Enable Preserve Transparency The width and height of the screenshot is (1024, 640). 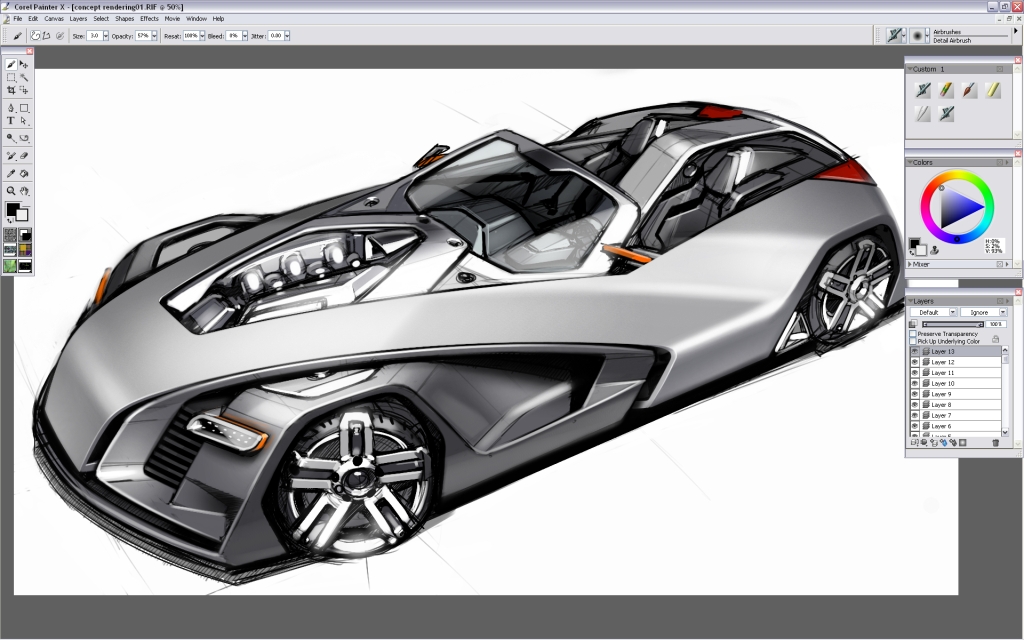point(913,333)
